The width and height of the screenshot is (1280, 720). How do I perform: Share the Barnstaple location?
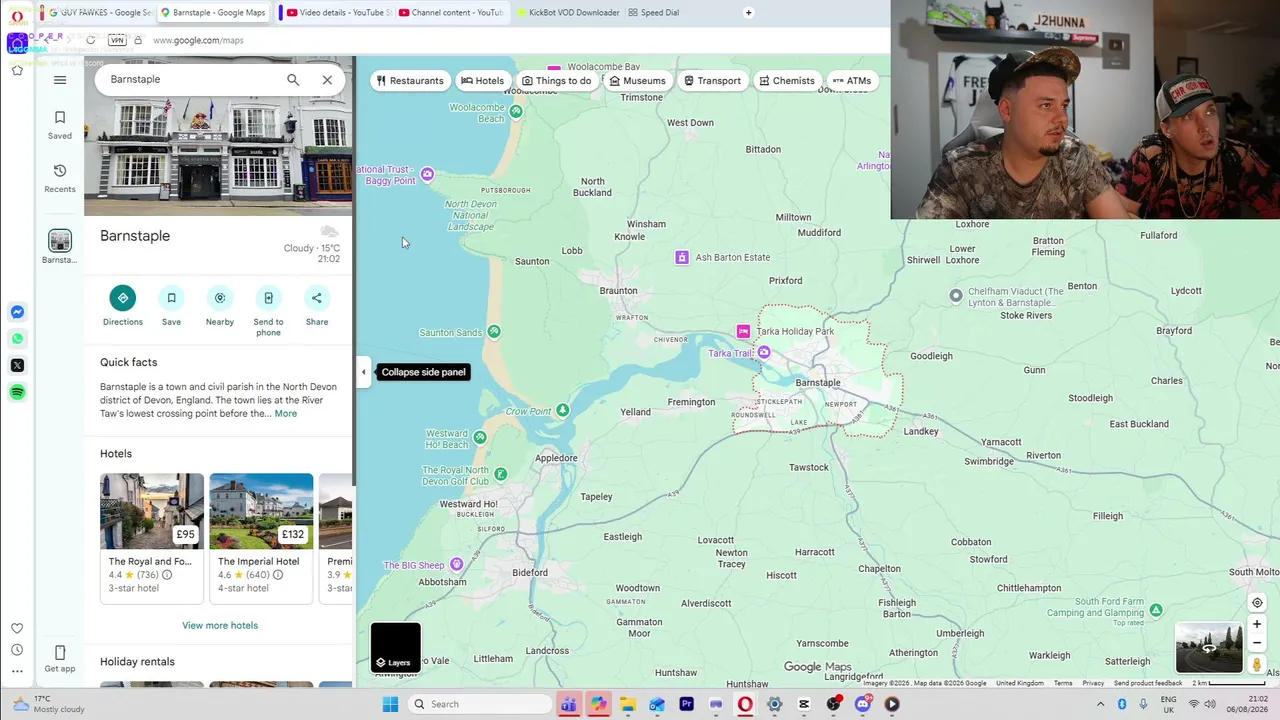317,298
